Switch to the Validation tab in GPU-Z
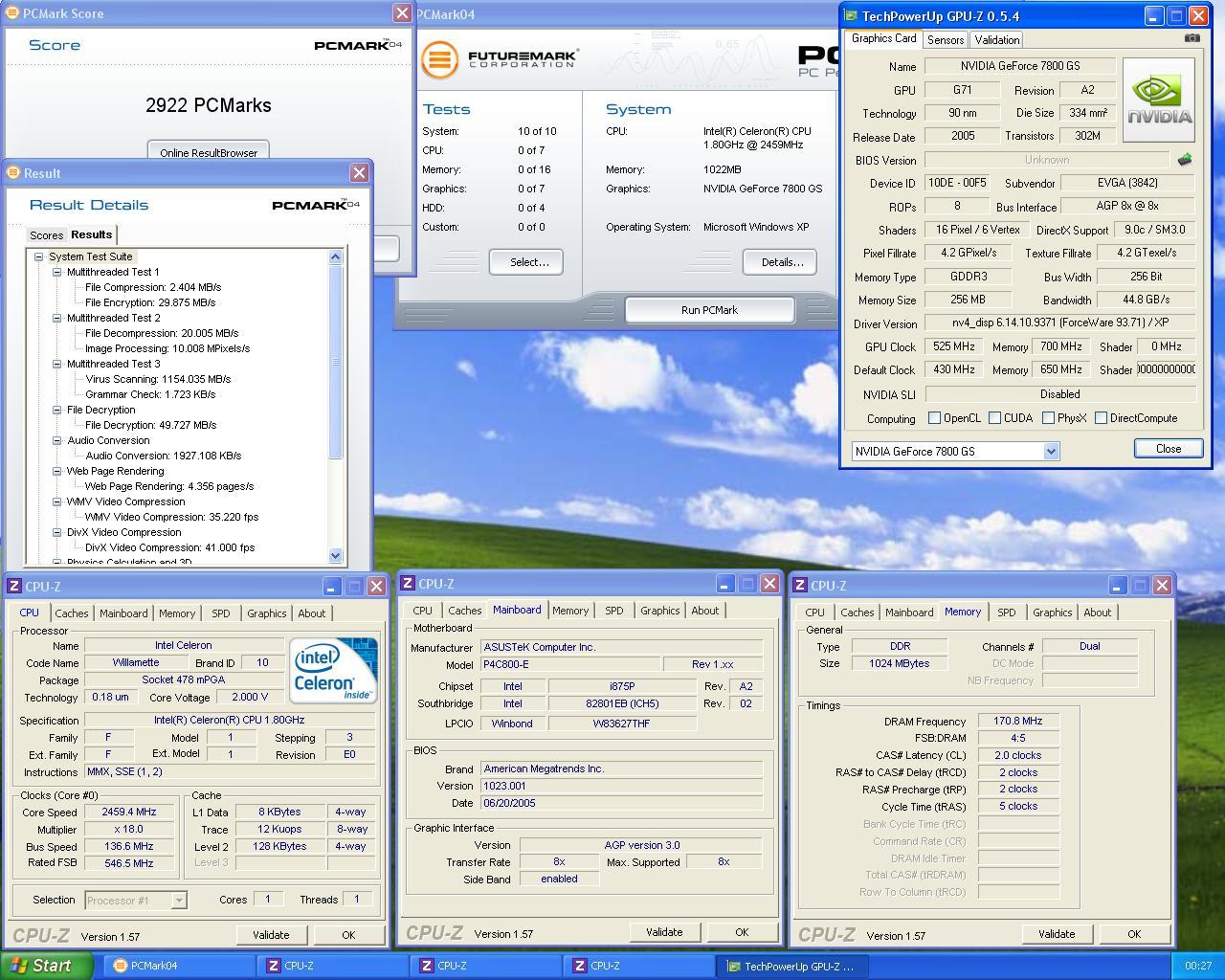Screen dimensions: 1225x980 pyautogui.click(x=997, y=39)
